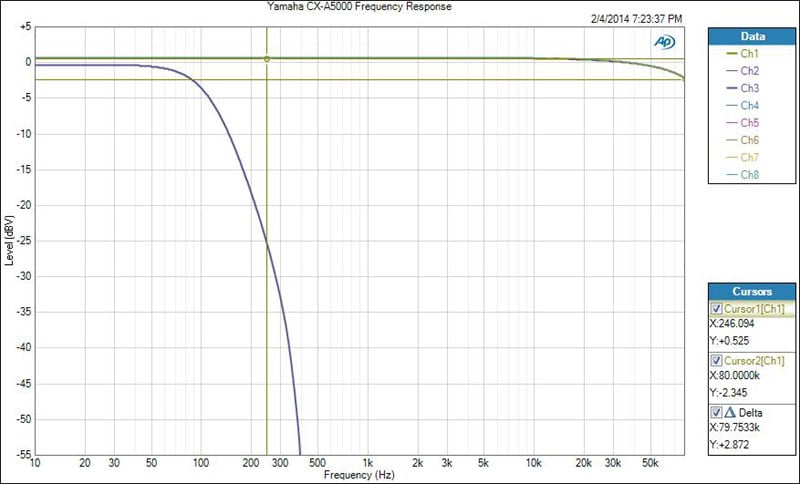The width and height of the screenshot is (800, 484).
Task: Click the Delta triangle icon
Action: (x=728, y=412)
